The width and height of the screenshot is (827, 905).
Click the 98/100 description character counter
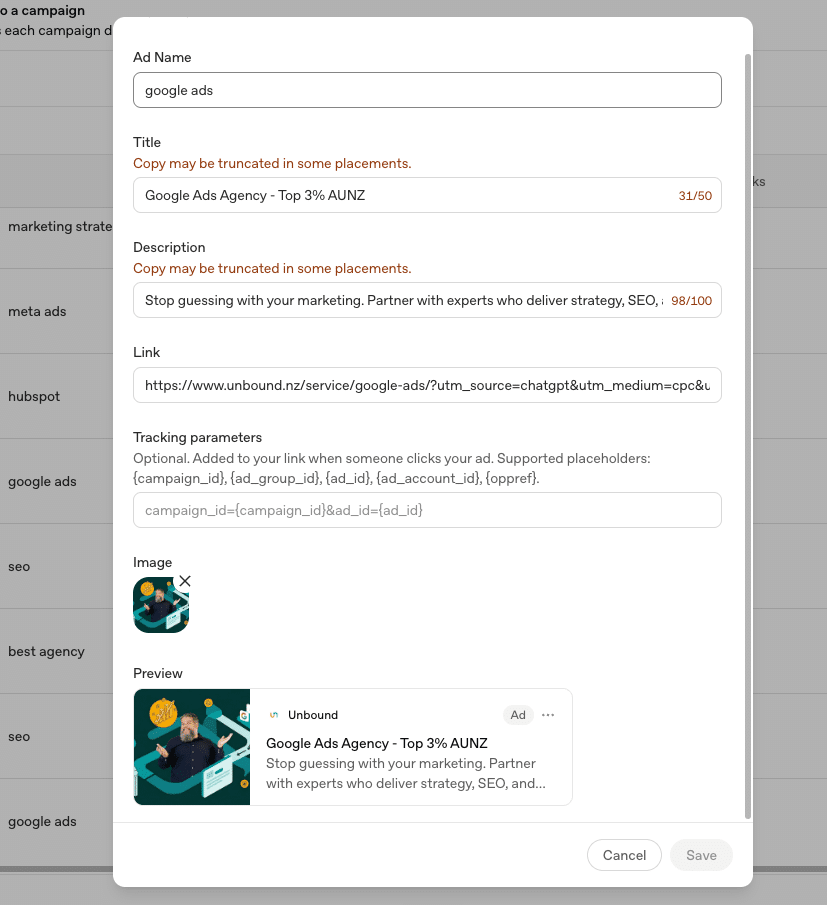click(691, 301)
